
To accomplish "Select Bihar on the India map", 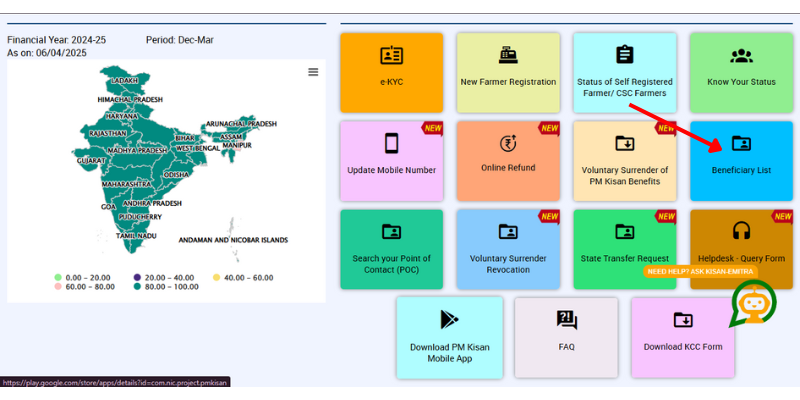I will 185,138.
